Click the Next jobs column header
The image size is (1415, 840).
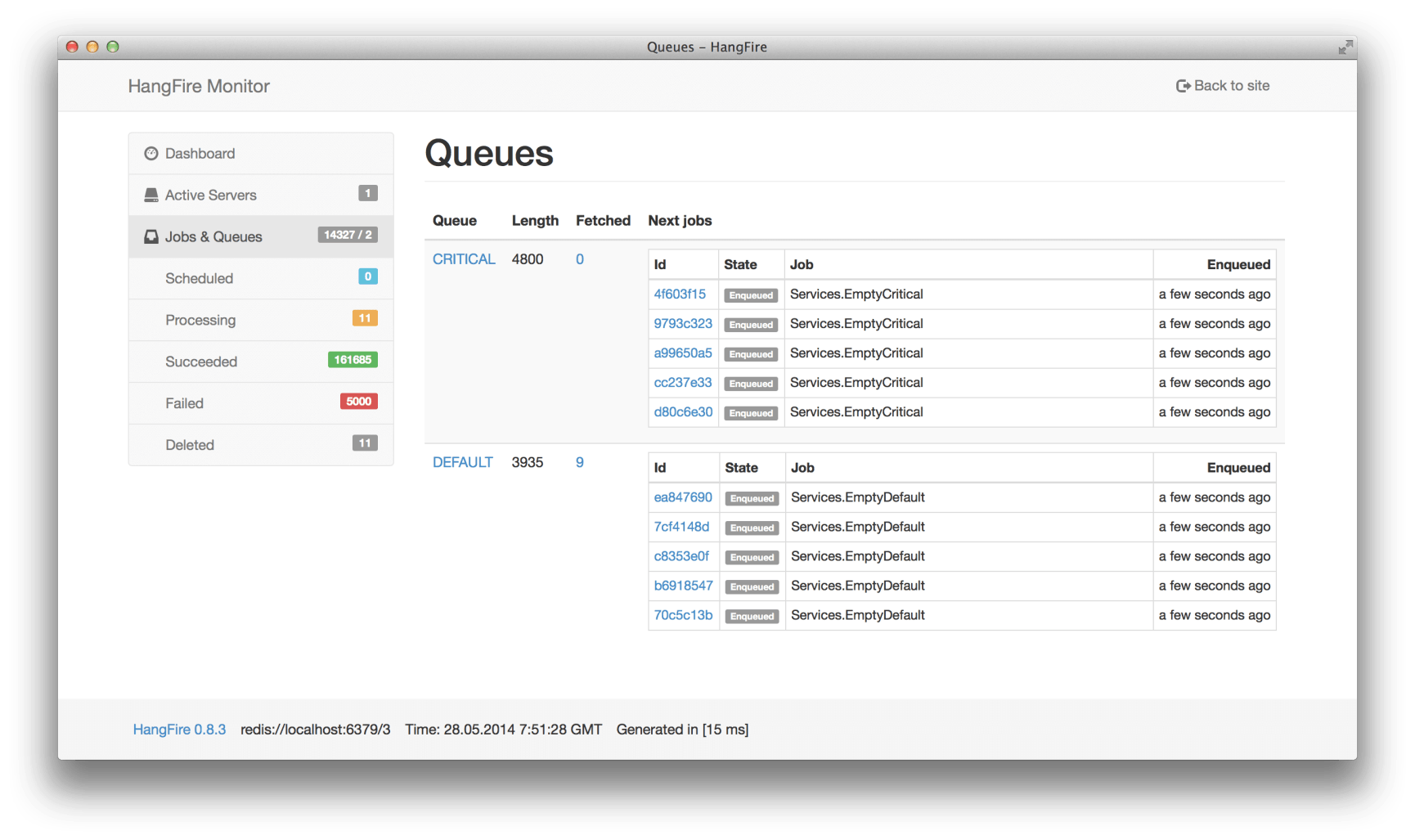point(680,221)
